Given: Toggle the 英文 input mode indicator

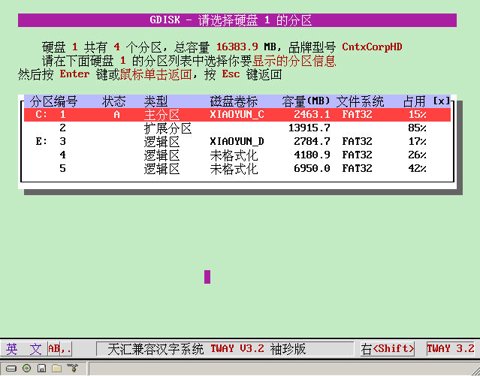Looking at the screenshot, I should [24, 349].
